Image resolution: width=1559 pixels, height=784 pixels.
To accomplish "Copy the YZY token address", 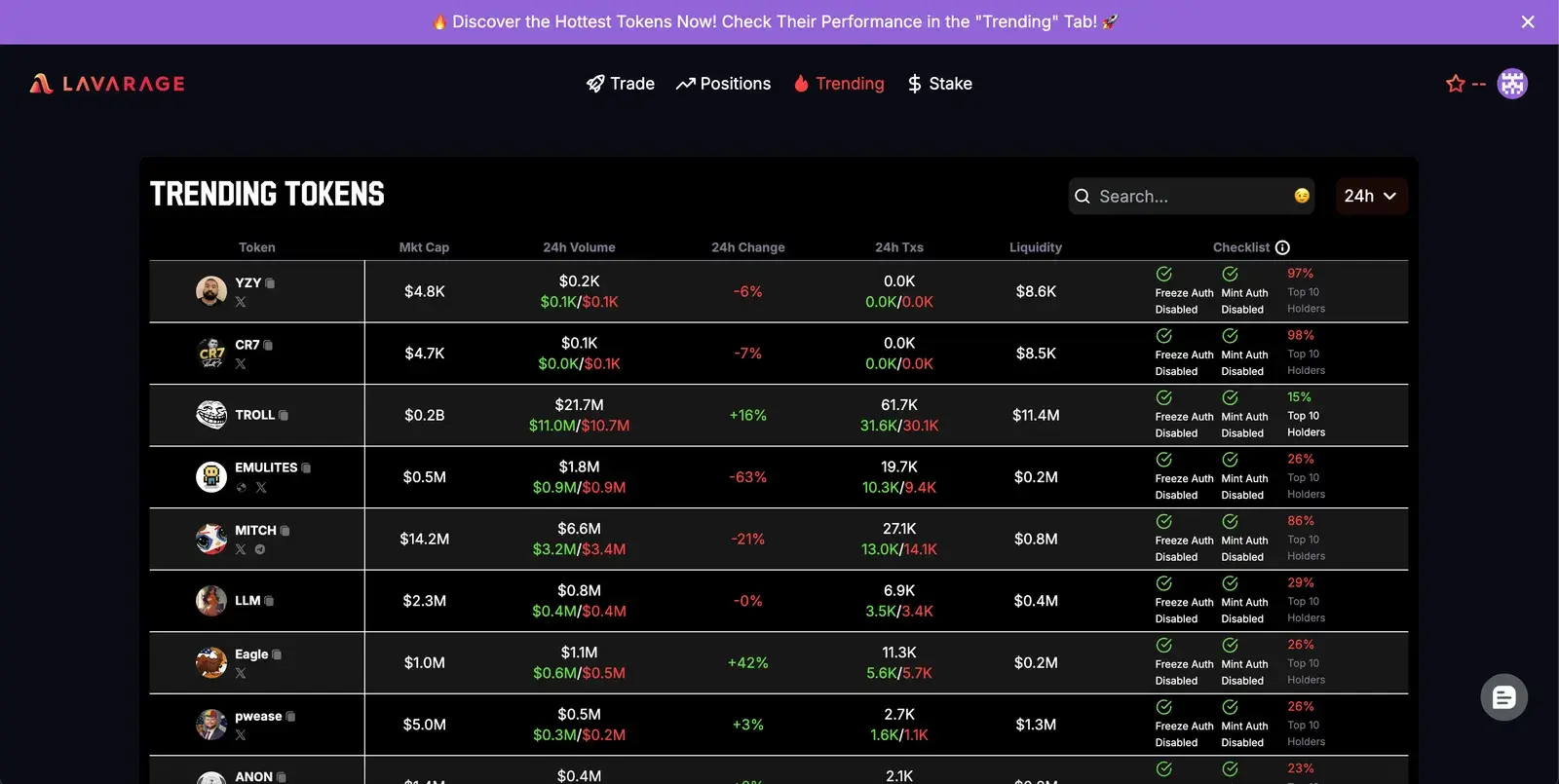I will click(x=270, y=283).
